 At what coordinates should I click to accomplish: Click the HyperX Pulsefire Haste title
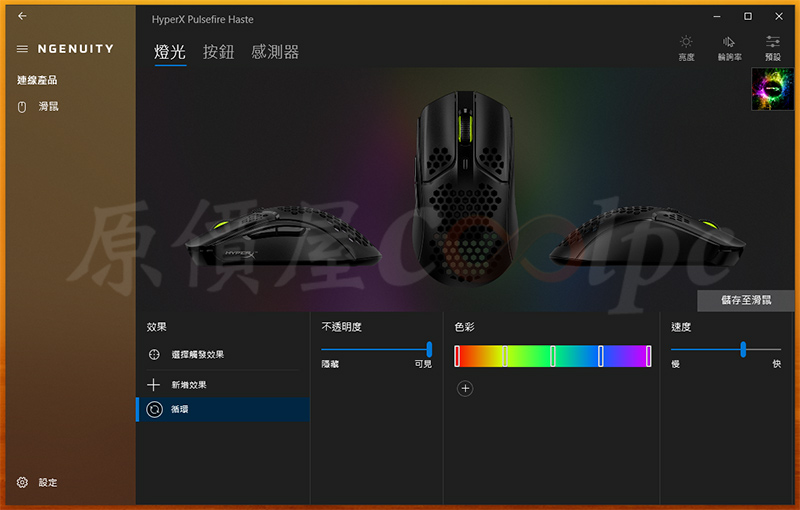203,19
